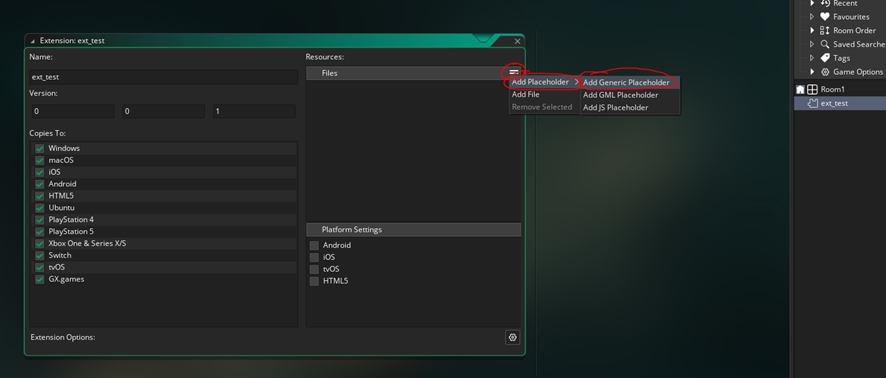The image size is (886, 378).
Task: Uncheck the macOS copies-to checkbox
Action: (x=40, y=160)
